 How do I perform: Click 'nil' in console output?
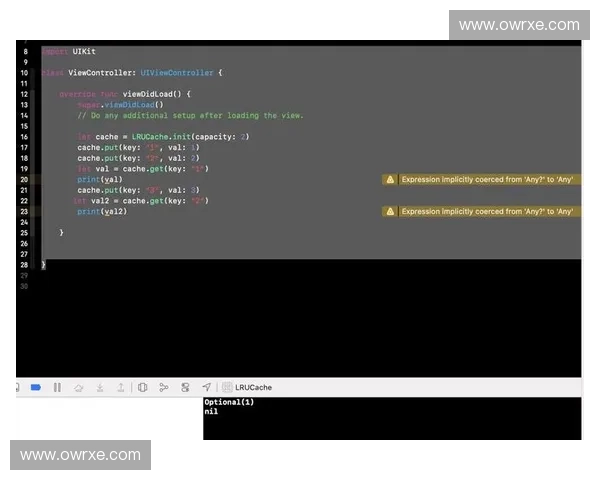[x=211, y=411]
